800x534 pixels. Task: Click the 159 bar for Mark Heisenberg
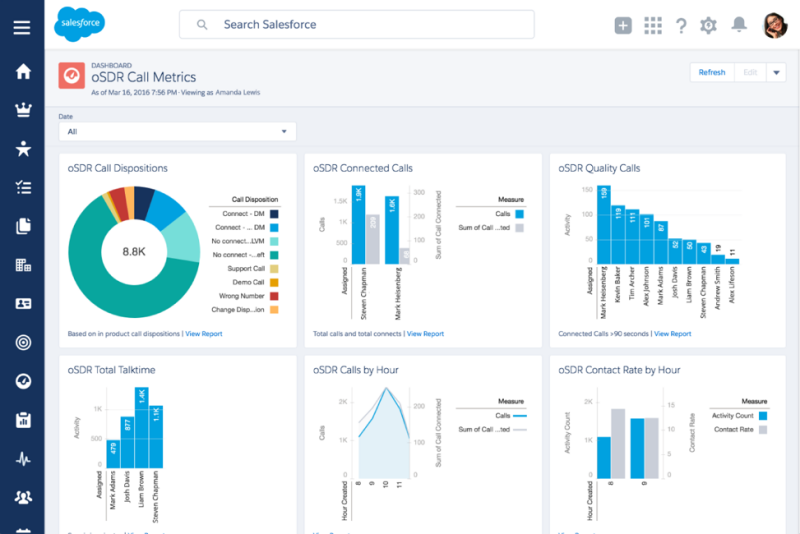click(x=604, y=224)
